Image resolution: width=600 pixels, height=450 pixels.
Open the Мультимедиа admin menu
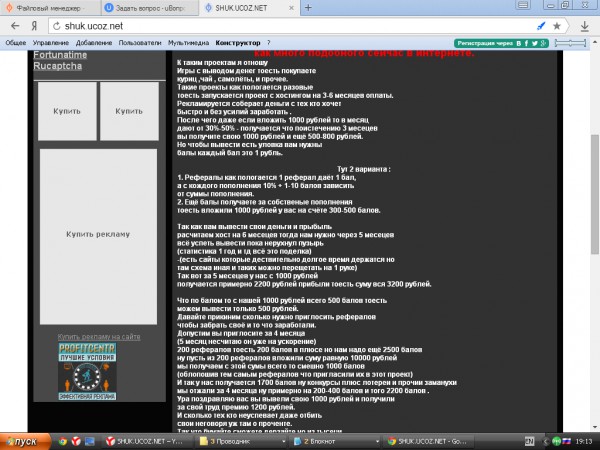click(x=188, y=43)
